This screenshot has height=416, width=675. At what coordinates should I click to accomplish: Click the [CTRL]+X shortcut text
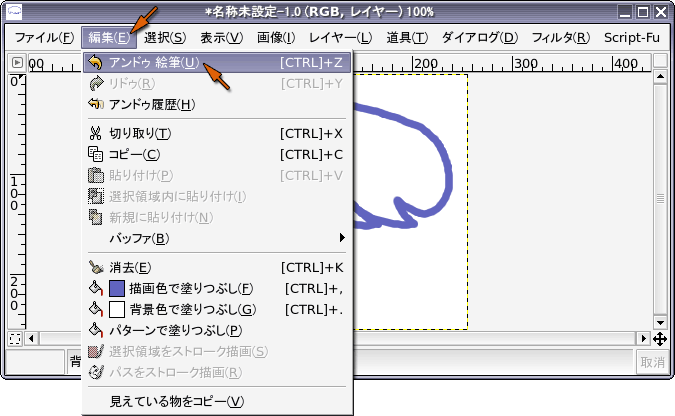311,133
